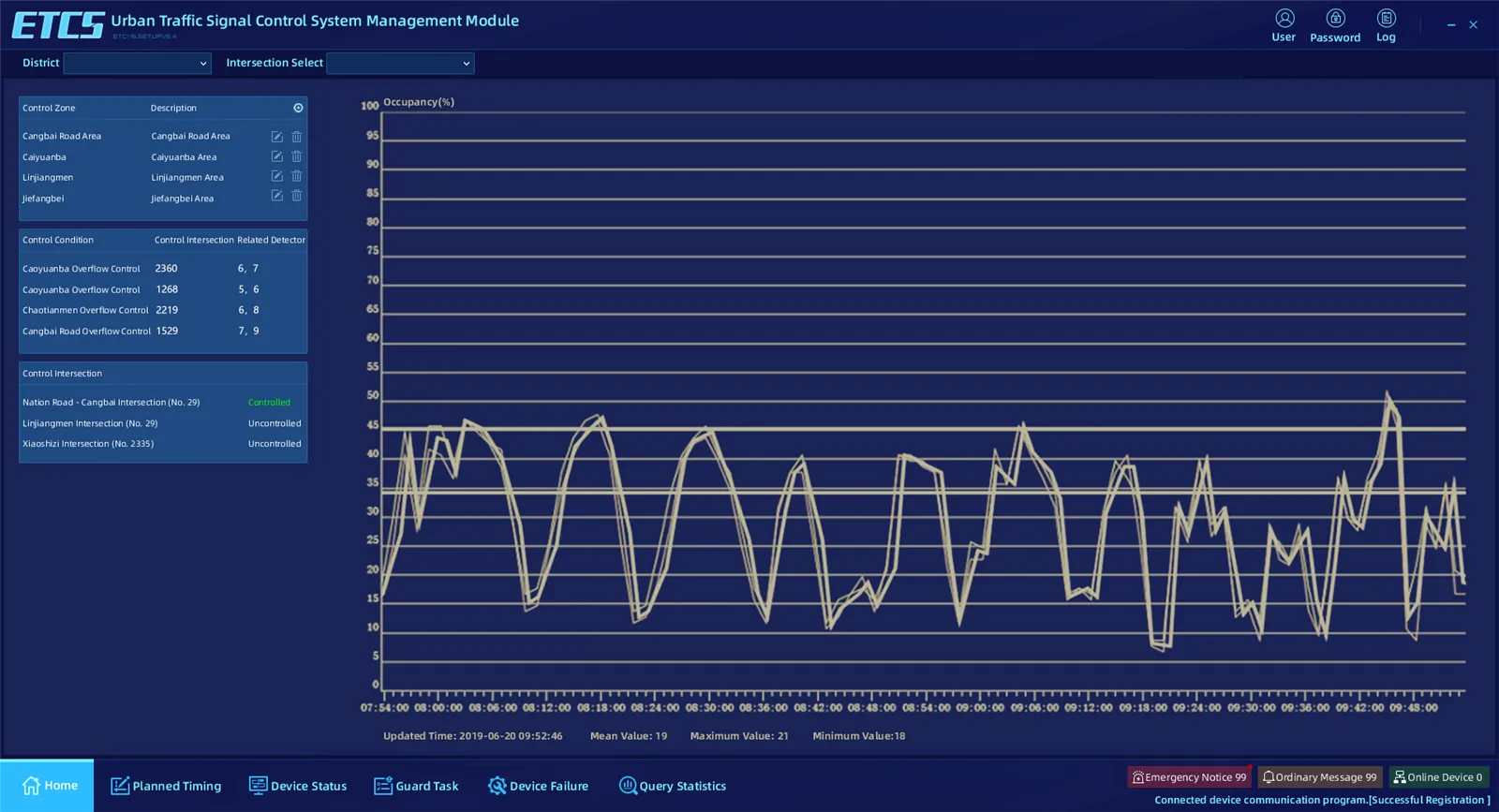The width and height of the screenshot is (1499, 812).
Task: Toggle Xiaoshizi Intersection Uncontrolled status
Action: [275, 444]
